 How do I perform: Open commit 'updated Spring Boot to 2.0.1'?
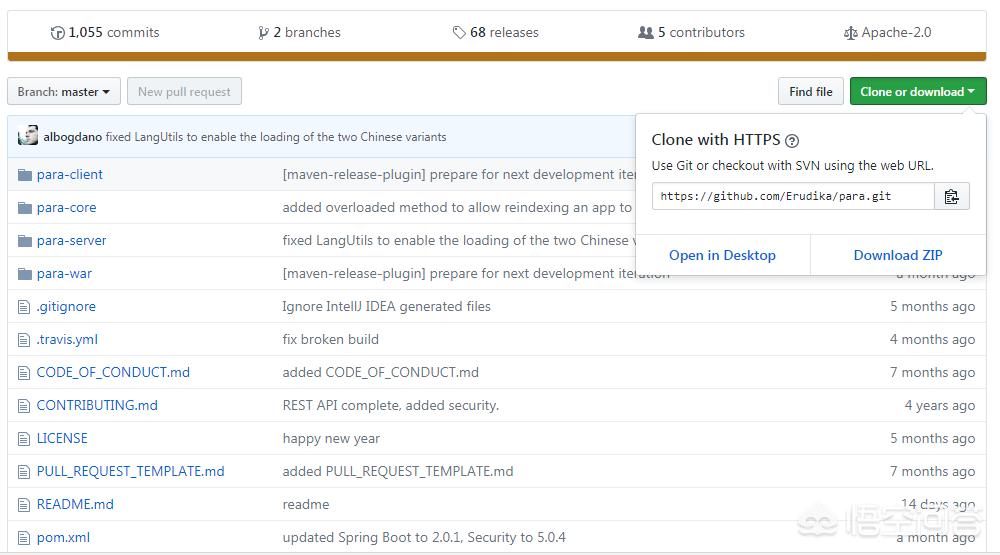pos(423,538)
